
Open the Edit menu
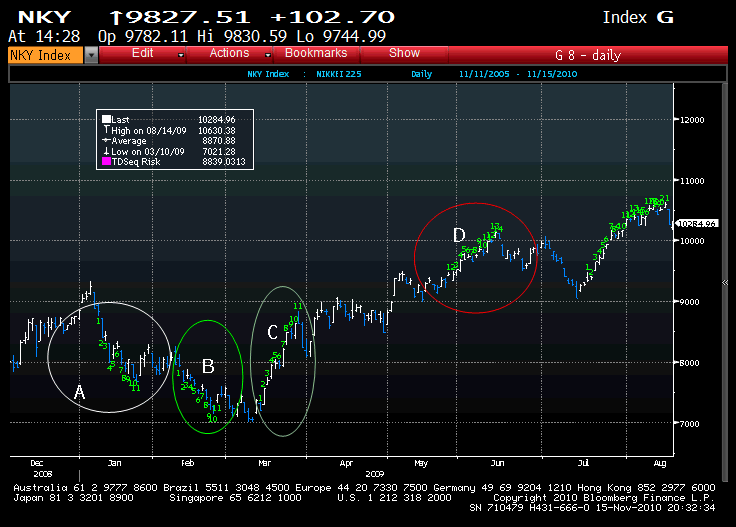[x=143, y=53]
